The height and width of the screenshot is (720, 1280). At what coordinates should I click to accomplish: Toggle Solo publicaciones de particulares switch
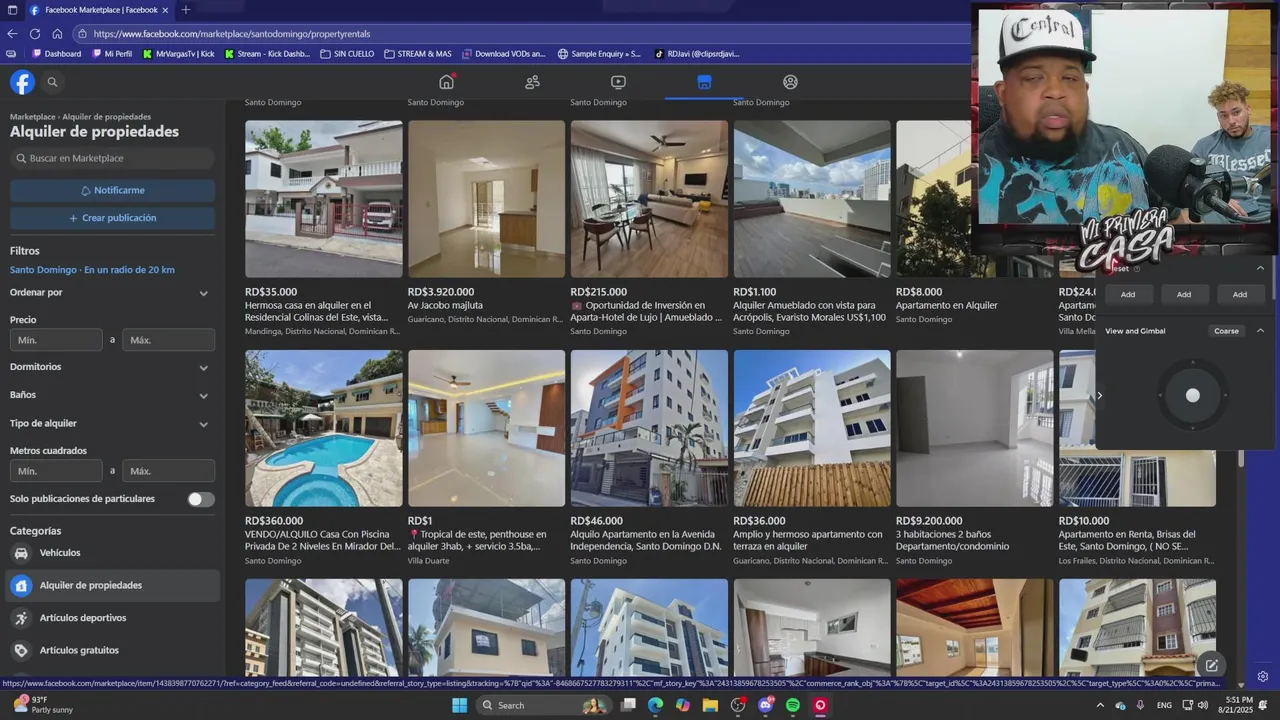[201, 499]
